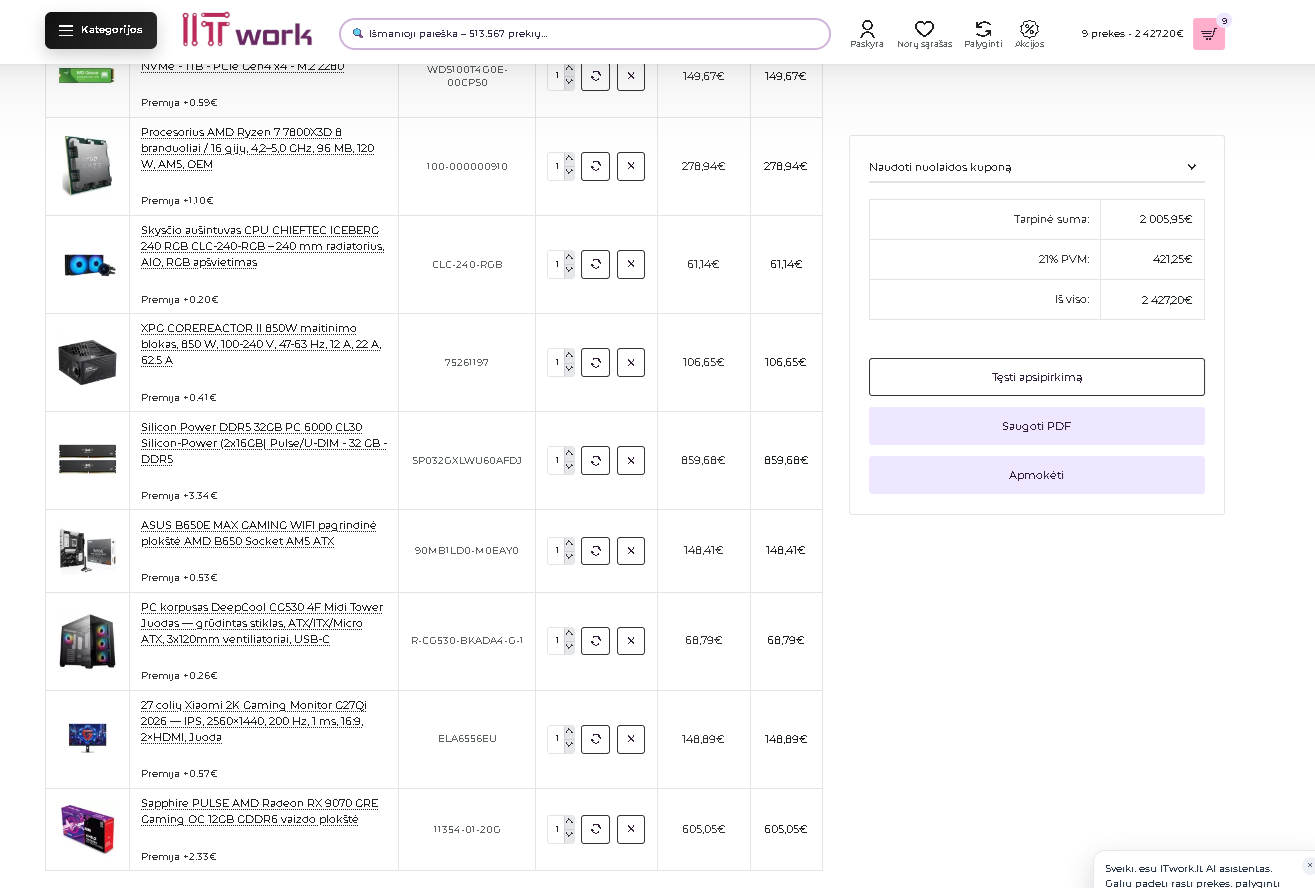Refresh quantity for the Xiaomi G27Qi monitor
Screen dimensions: 1315x888
(x=595, y=739)
